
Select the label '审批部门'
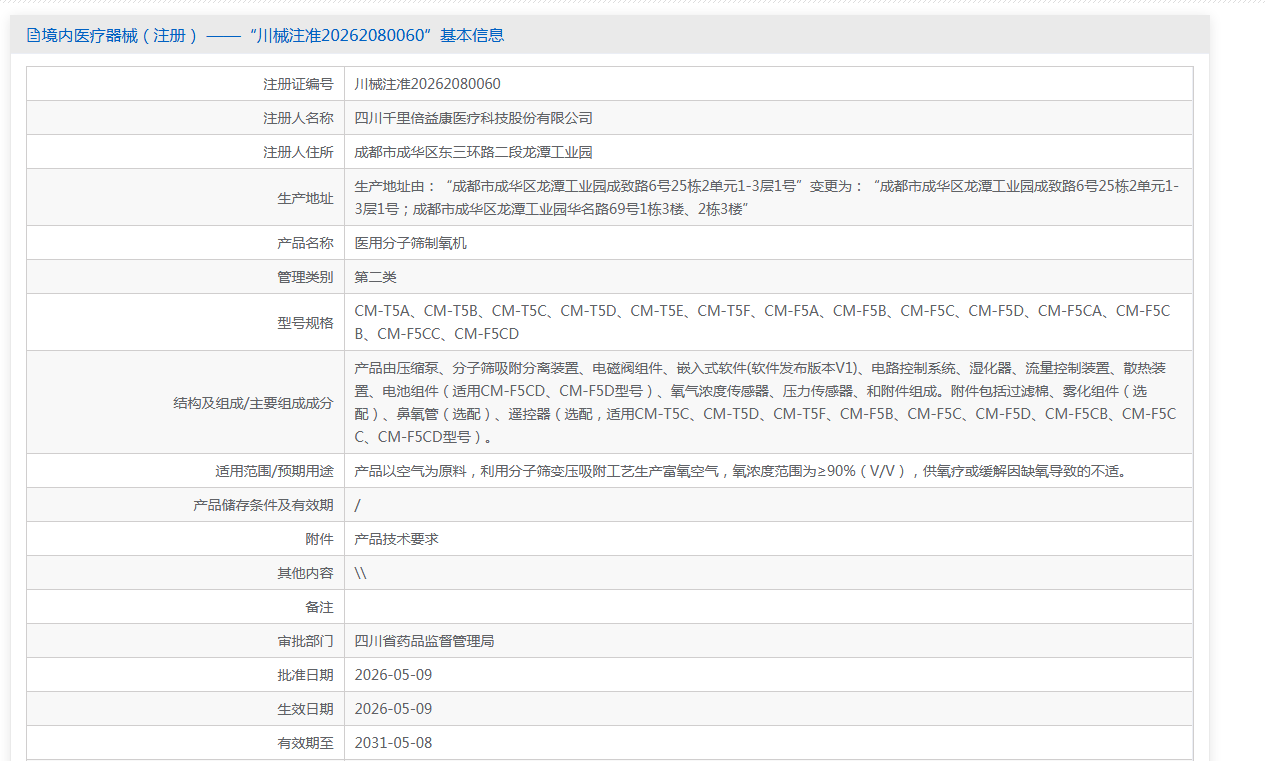(x=305, y=641)
